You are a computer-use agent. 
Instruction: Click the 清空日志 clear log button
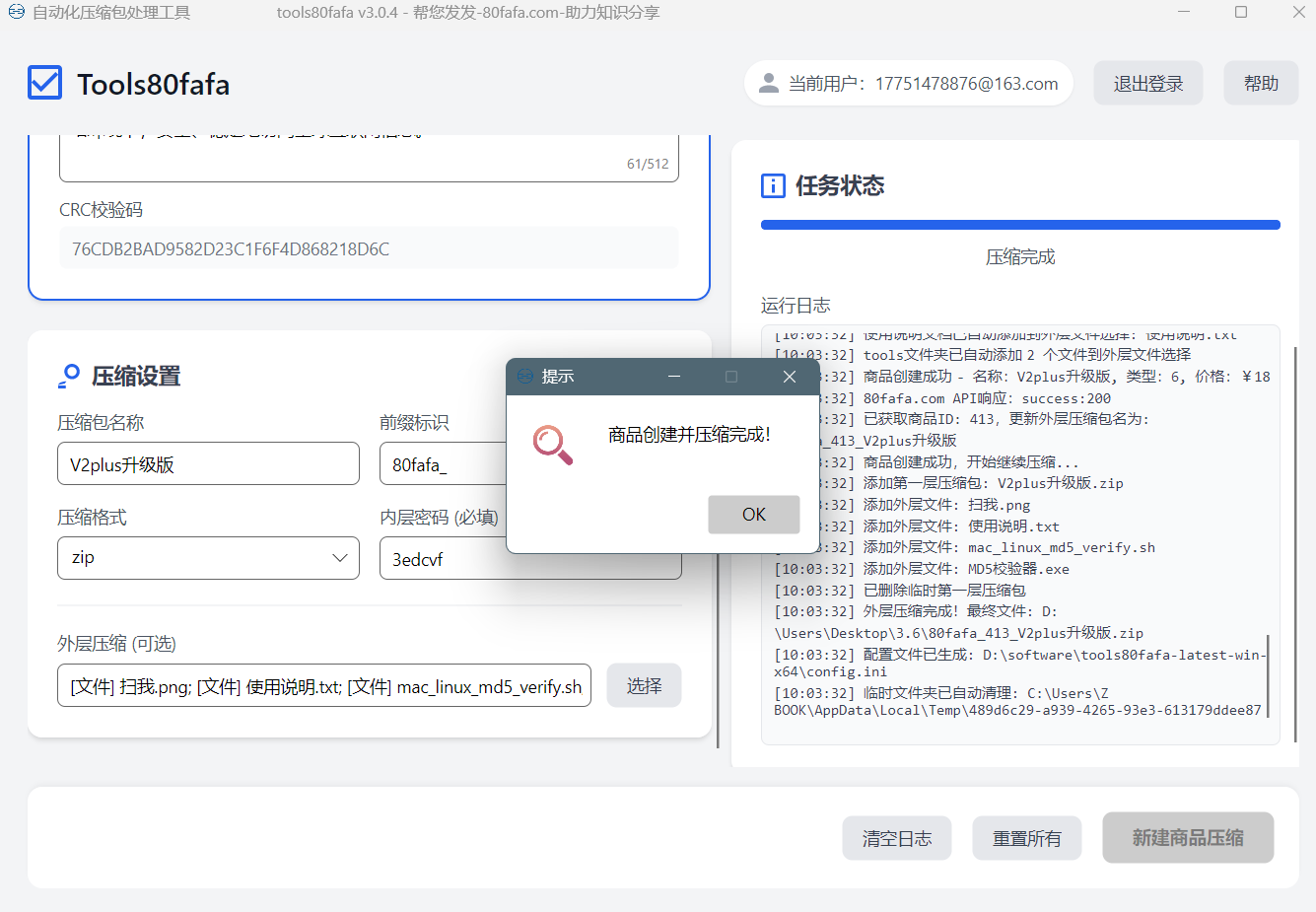[896, 838]
